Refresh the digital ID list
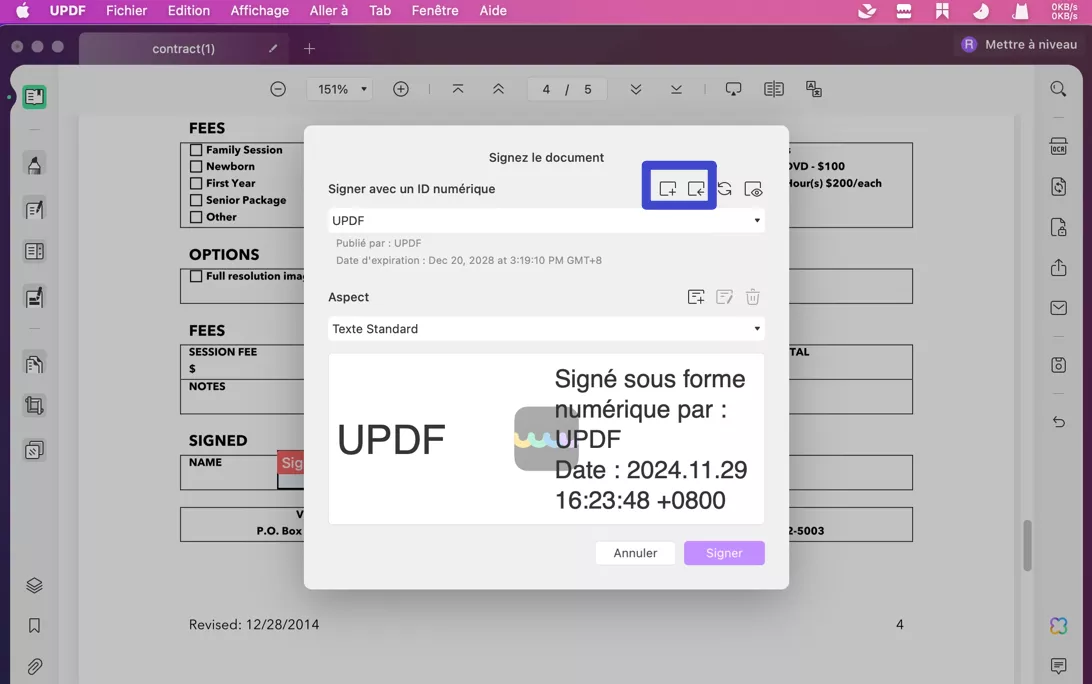The image size is (1092, 684). (x=724, y=189)
